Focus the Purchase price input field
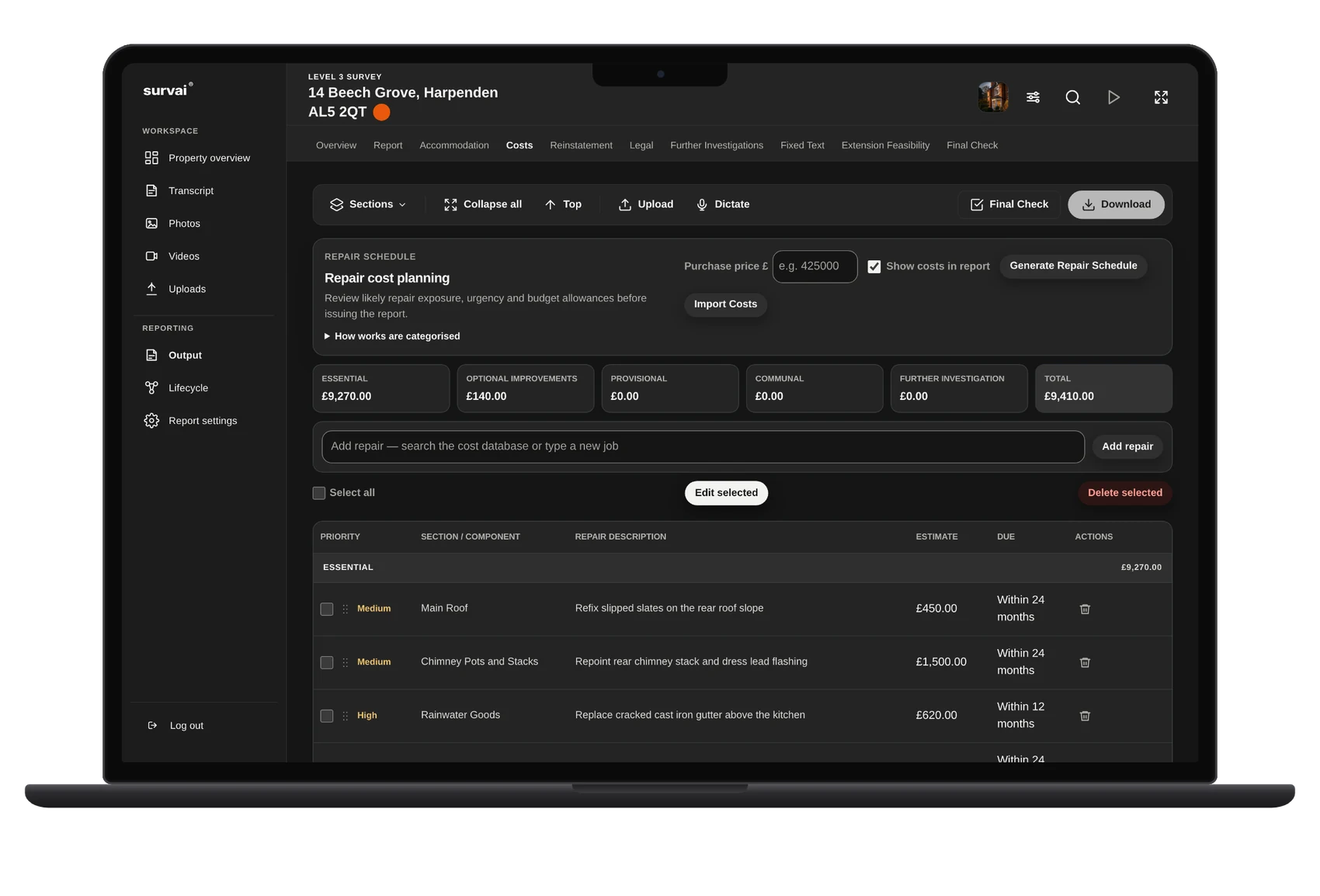The image size is (1320, 896). 815,266
